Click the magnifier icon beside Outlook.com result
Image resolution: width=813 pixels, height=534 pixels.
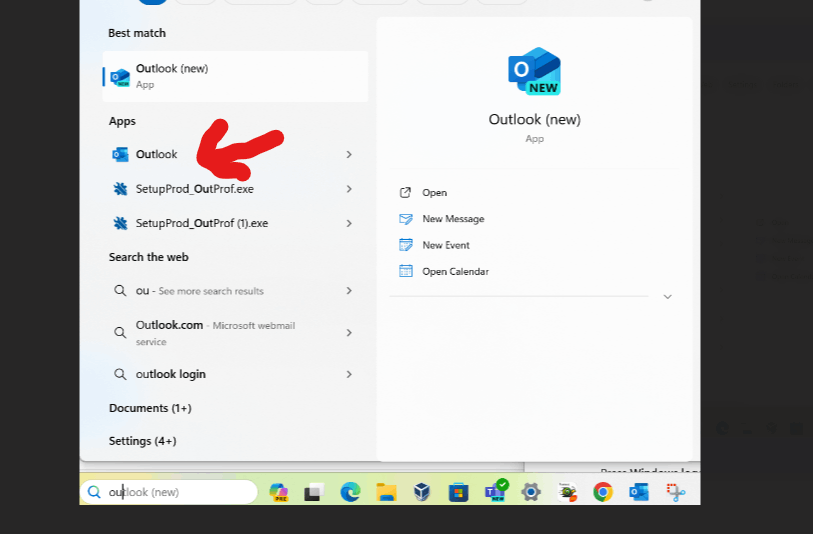point(120,332)
